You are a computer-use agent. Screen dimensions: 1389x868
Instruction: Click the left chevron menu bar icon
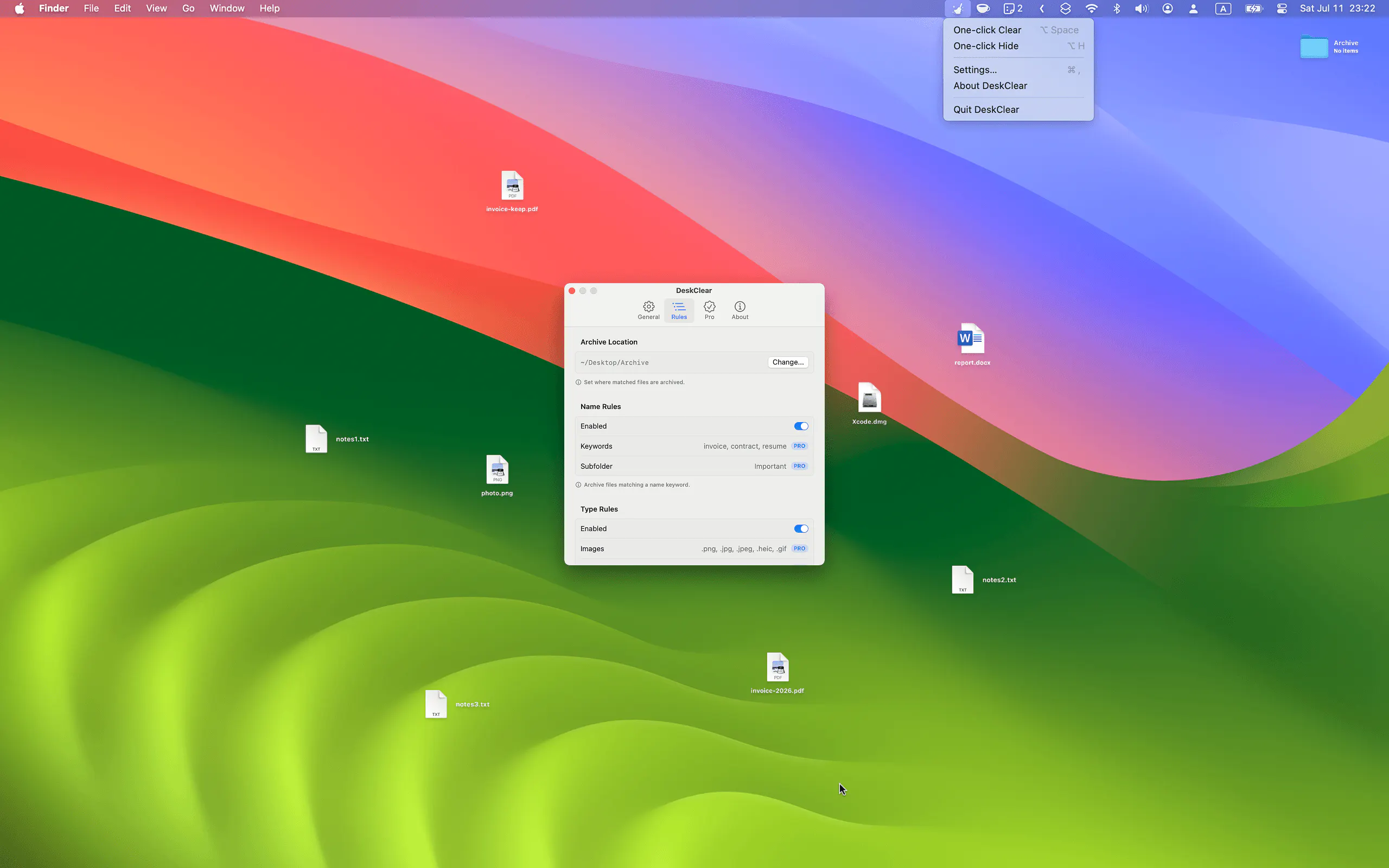coord(1042,9)
